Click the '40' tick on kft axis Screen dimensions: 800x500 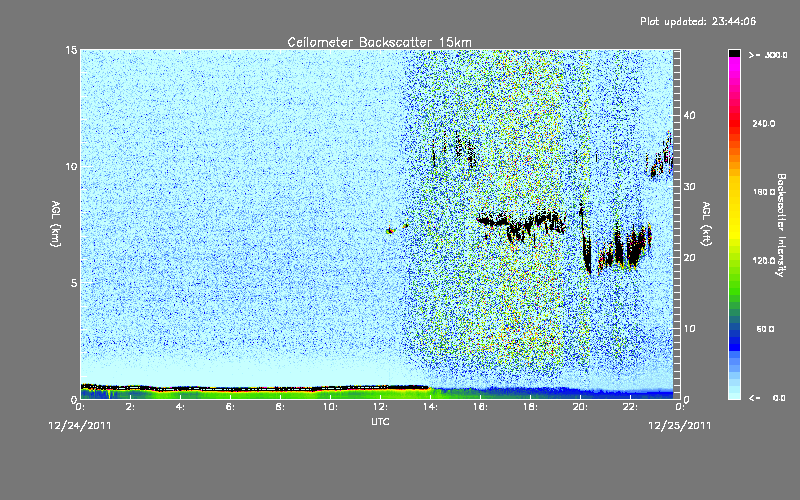pos(689,115)
